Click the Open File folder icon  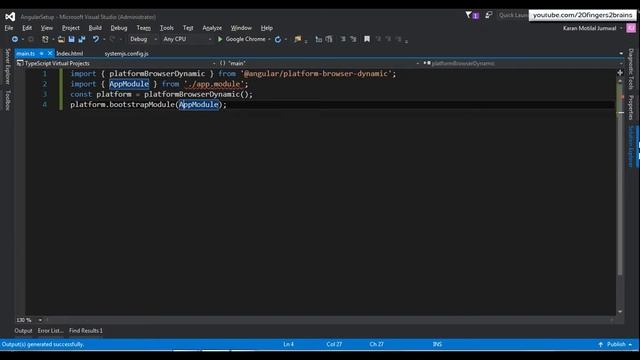tap(61, 39)
